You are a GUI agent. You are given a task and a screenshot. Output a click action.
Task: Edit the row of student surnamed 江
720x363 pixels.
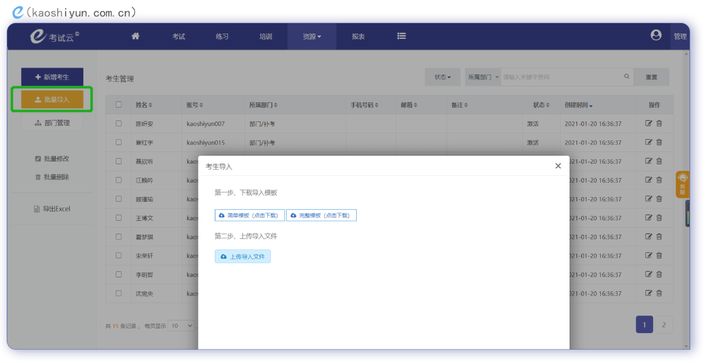[648, 180]
